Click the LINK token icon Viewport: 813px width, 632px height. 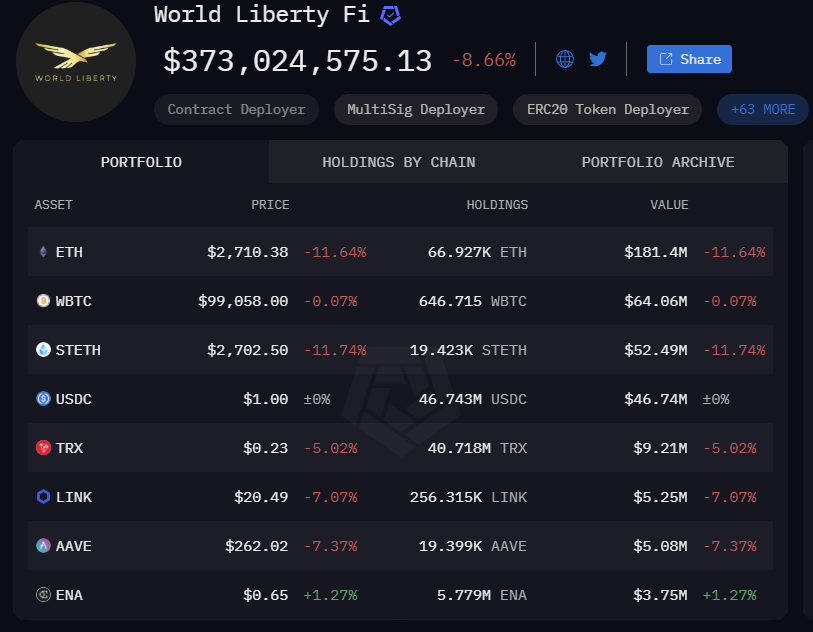[x=42, y=497]
